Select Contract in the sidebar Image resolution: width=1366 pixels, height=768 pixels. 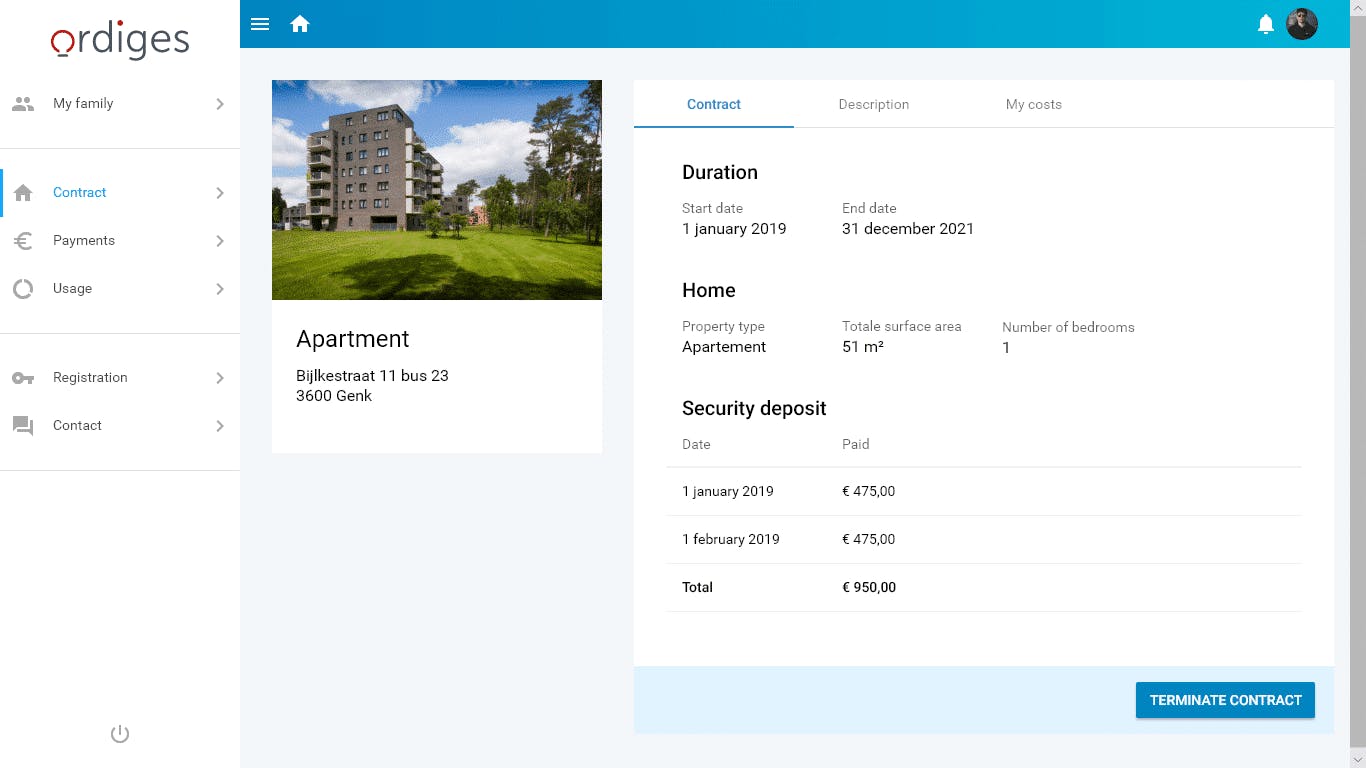(80, 193)
